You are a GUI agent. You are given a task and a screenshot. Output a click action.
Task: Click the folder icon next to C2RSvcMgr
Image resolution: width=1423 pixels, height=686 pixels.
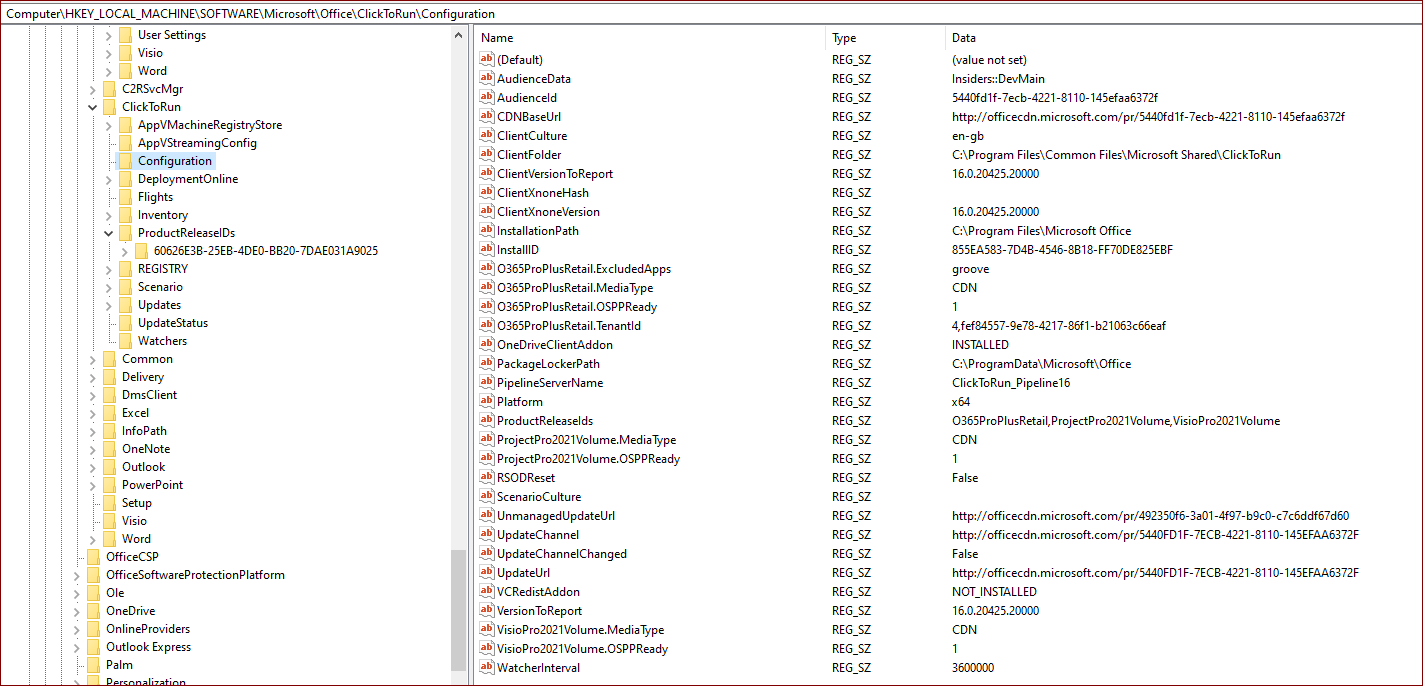pyautogui.click(x=110, y=89)
